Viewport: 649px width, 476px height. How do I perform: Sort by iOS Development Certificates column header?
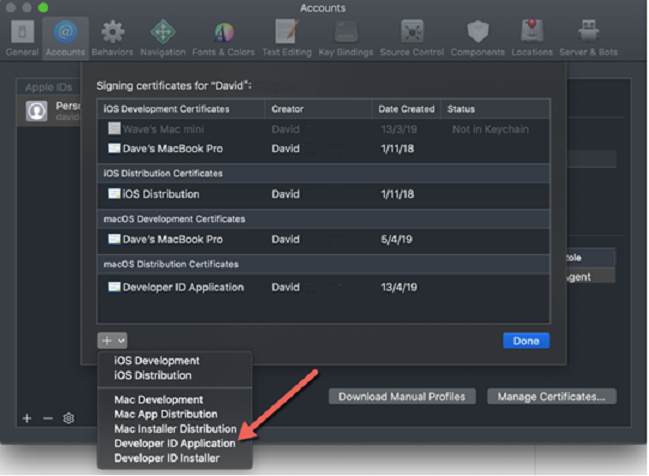tap(181, 109)
